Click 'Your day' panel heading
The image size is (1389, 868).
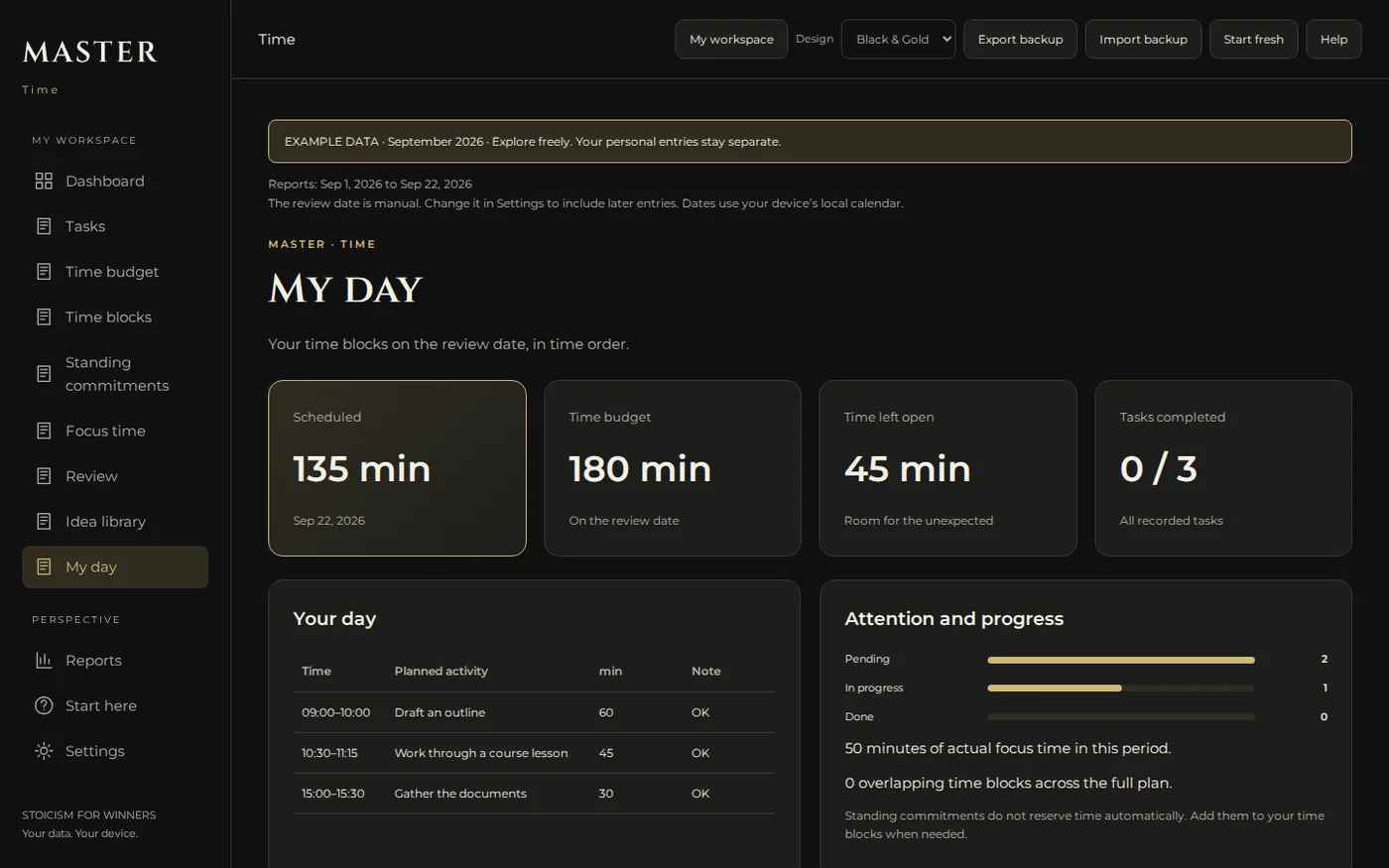click(334, 619)
